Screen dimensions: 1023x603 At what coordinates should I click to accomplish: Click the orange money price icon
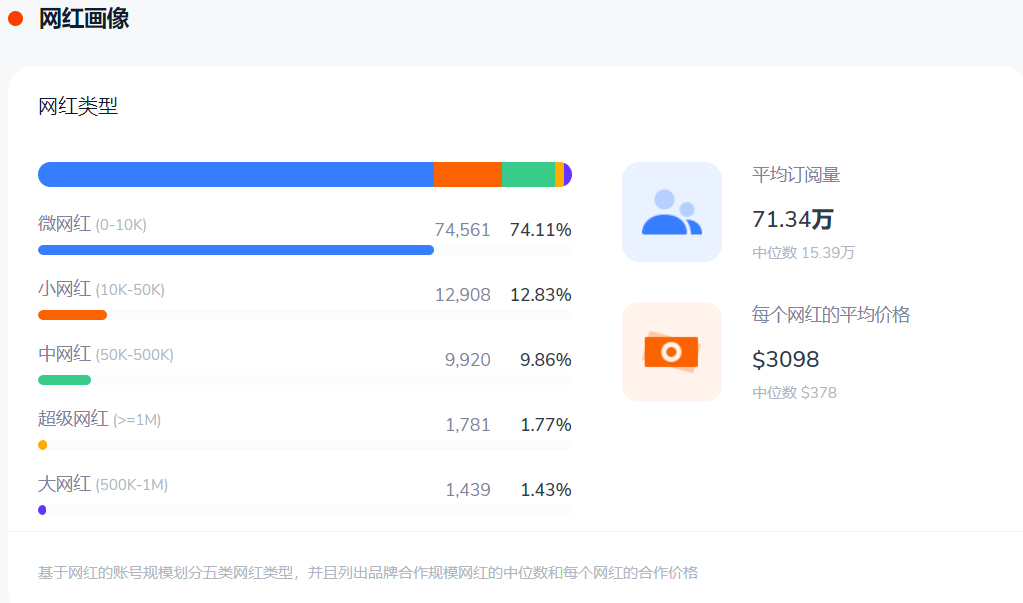671,352
